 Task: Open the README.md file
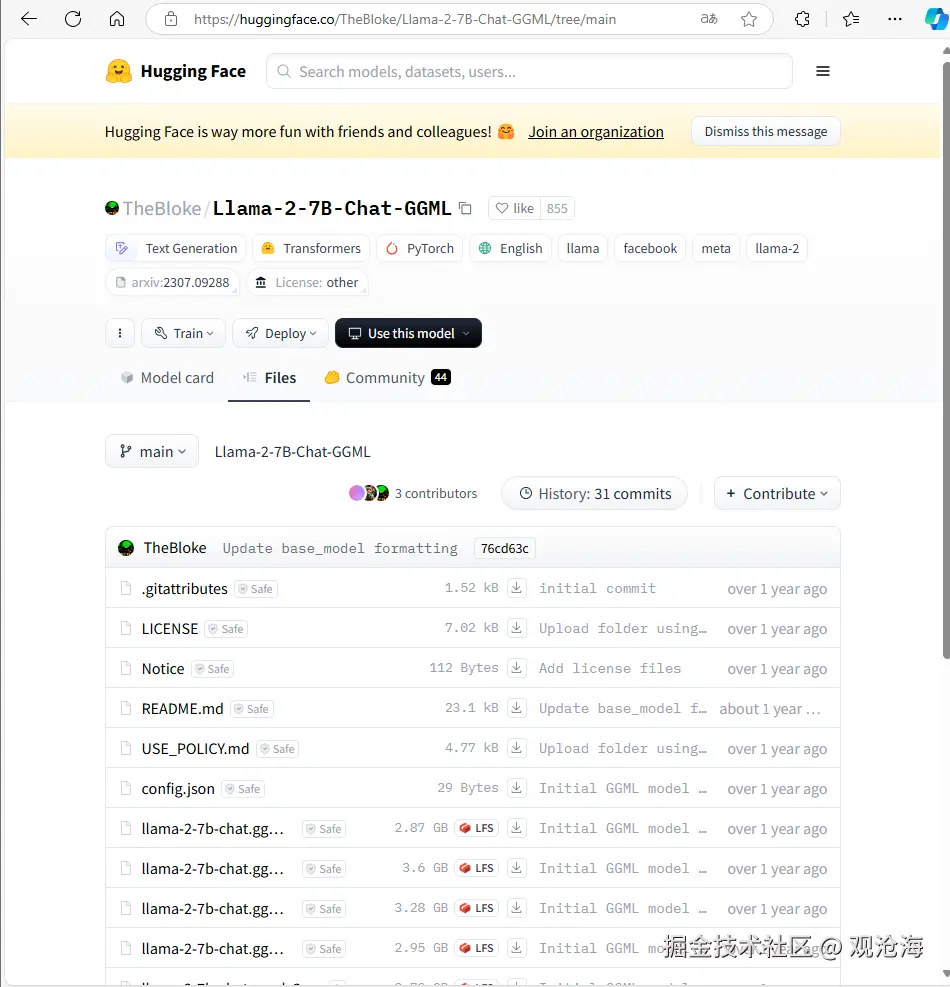pyautogui.click(x=183, y=709)
